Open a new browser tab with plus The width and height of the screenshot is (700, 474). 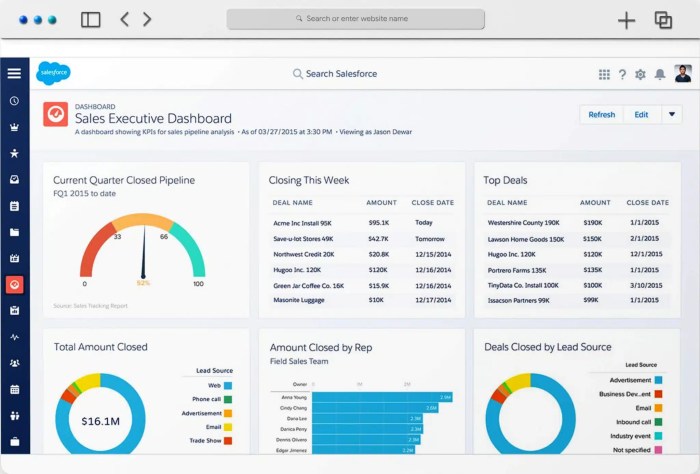coord(627,20)
